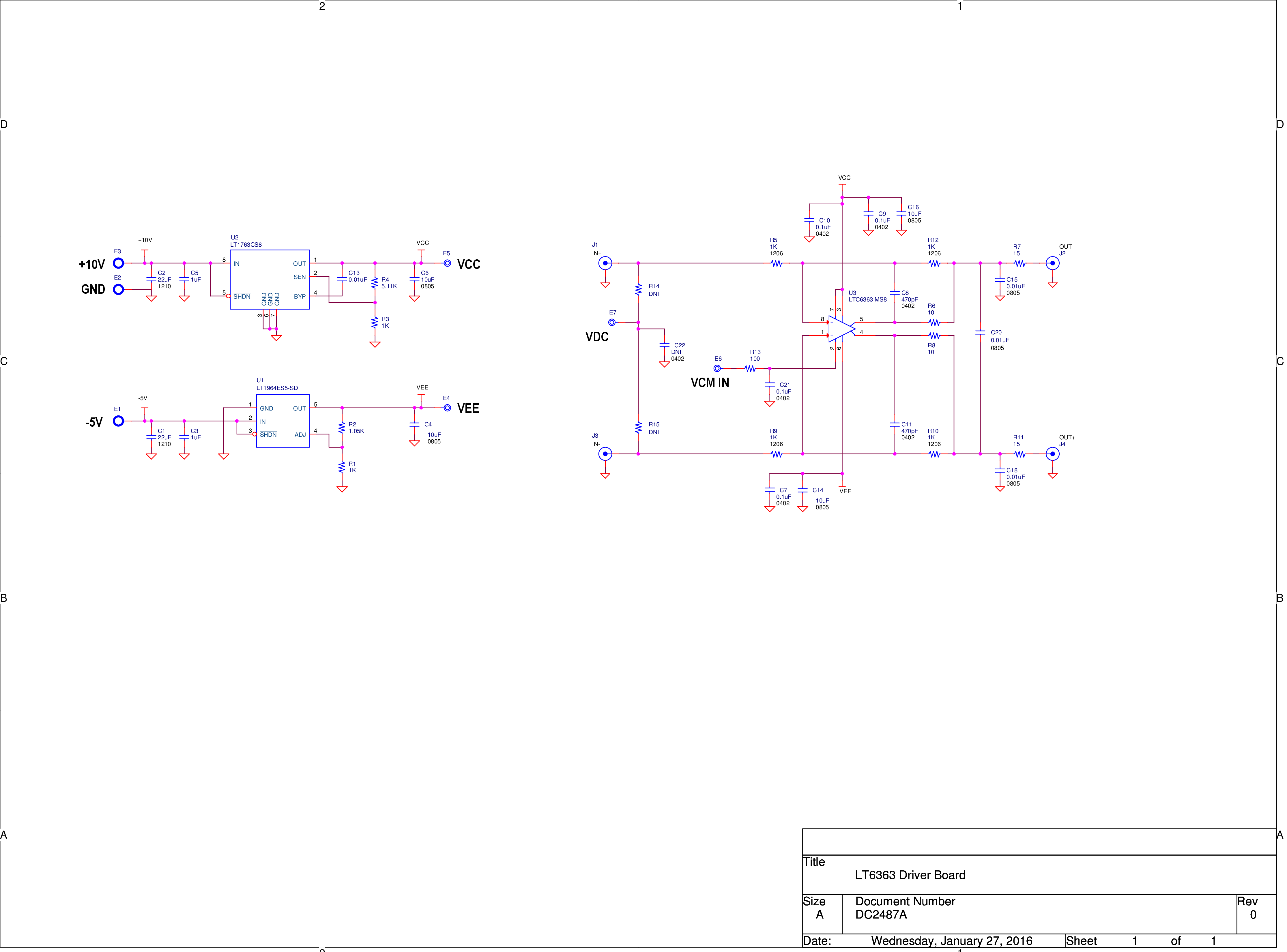This screenshot has width=1287, height=952.
Task: Select the J1 IN+ connector symbol
Action: 605,263
